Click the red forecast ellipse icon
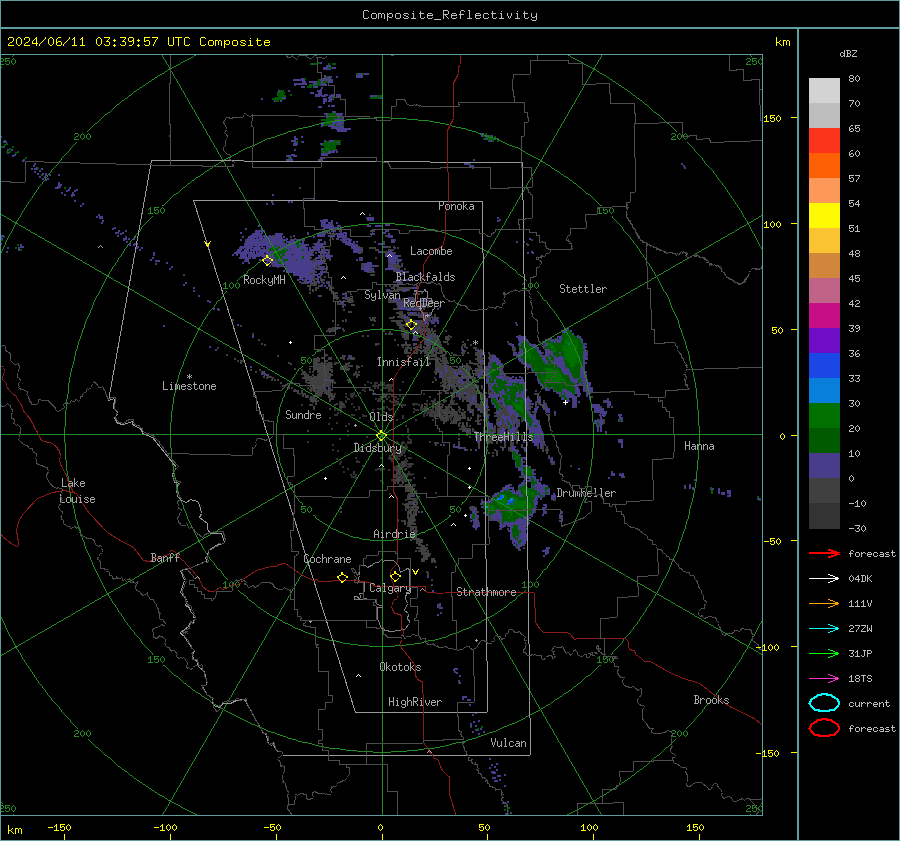The width and height of the screenshot is (900, 841). pyautogui.click(x=824, y=728)
